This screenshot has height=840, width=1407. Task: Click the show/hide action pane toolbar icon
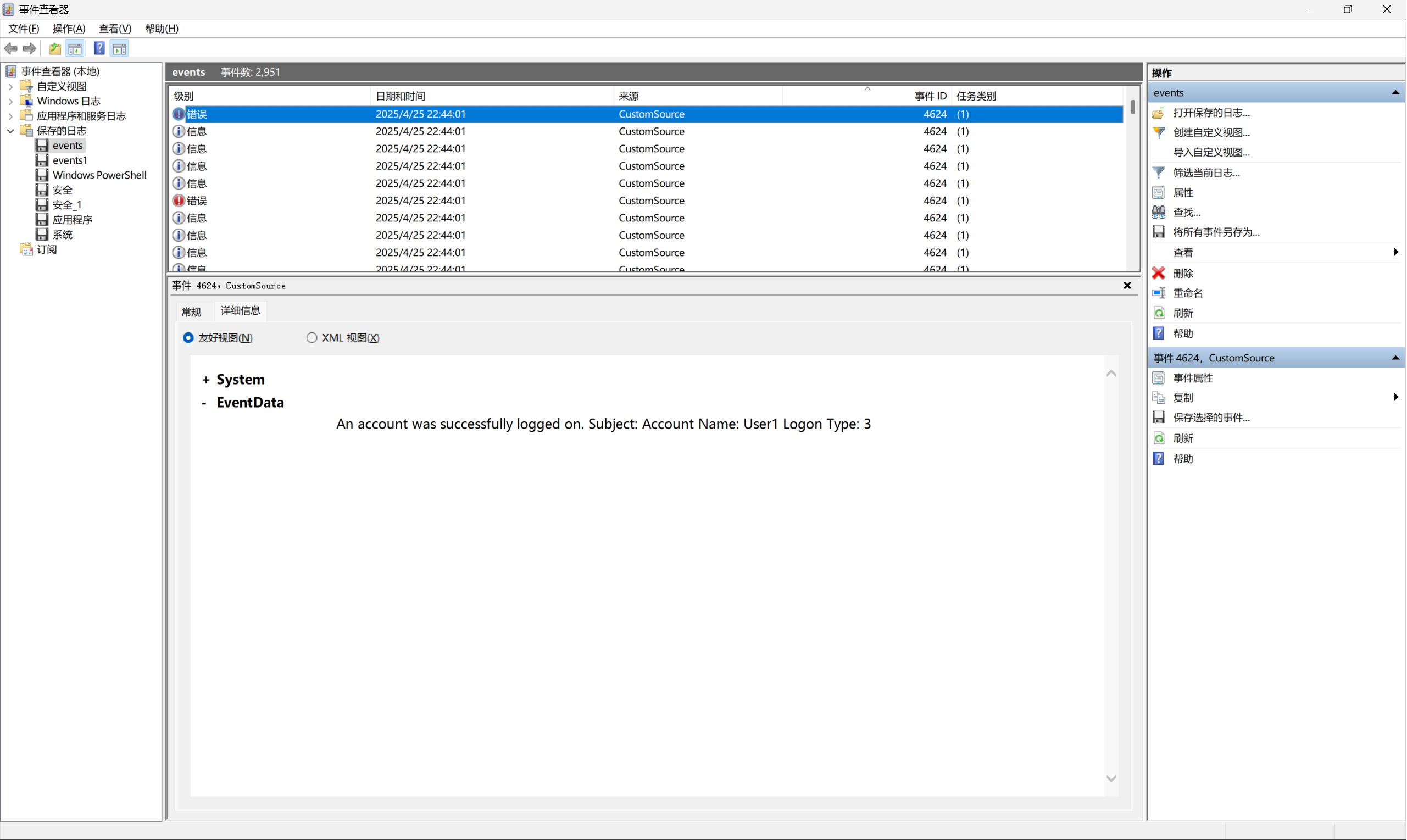pyautogui.click(x=119, y=49)
